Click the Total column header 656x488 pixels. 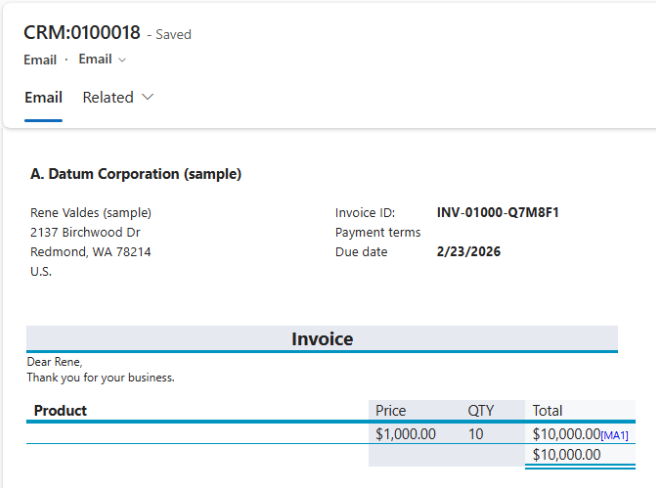point(547,410)
